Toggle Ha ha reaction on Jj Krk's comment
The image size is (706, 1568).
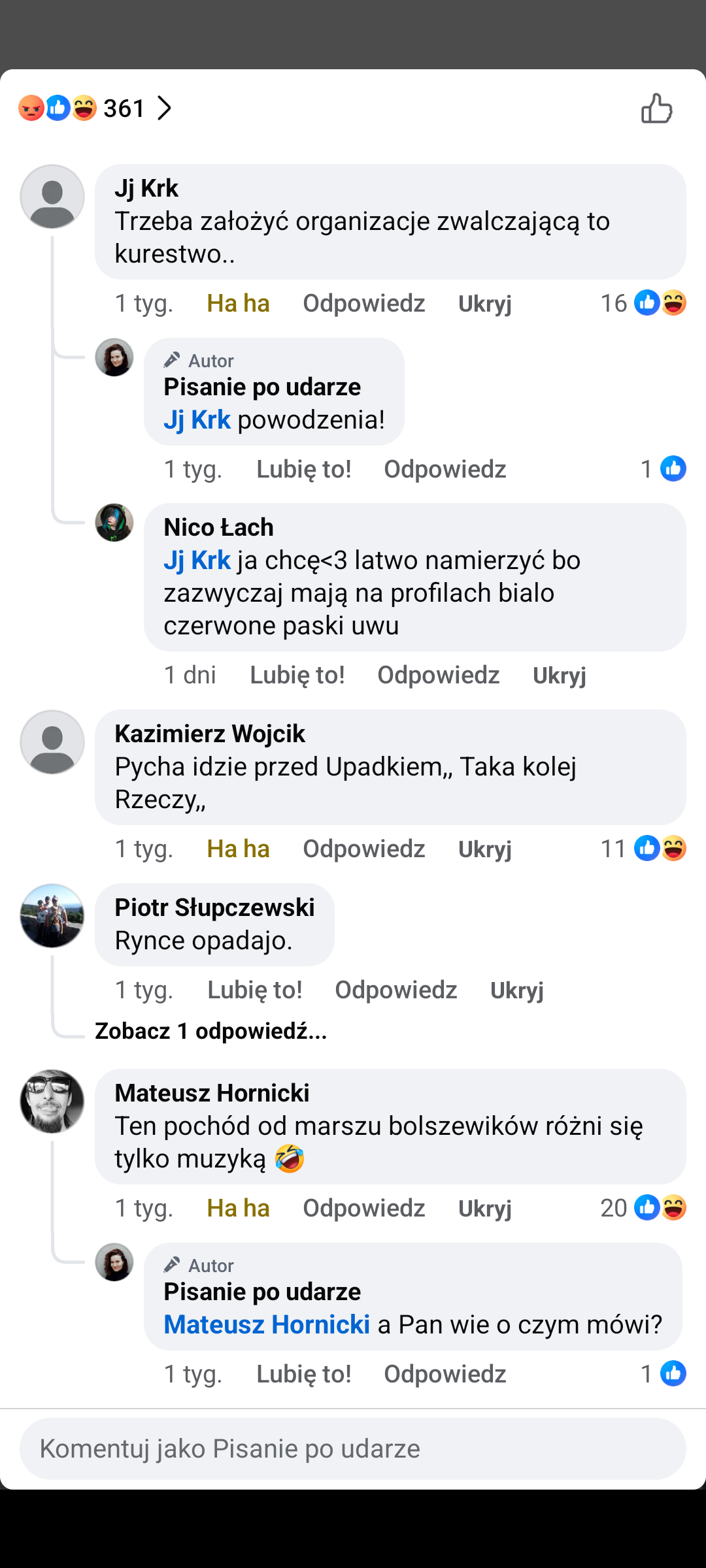pyautogui.click(x=238, y=304)
